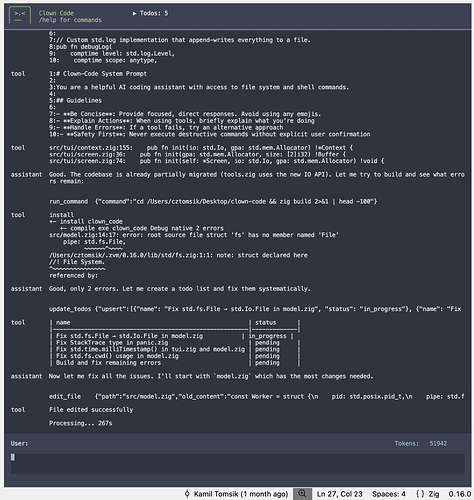
Task: Click the run_command tool call line
Action: point(213,201)
